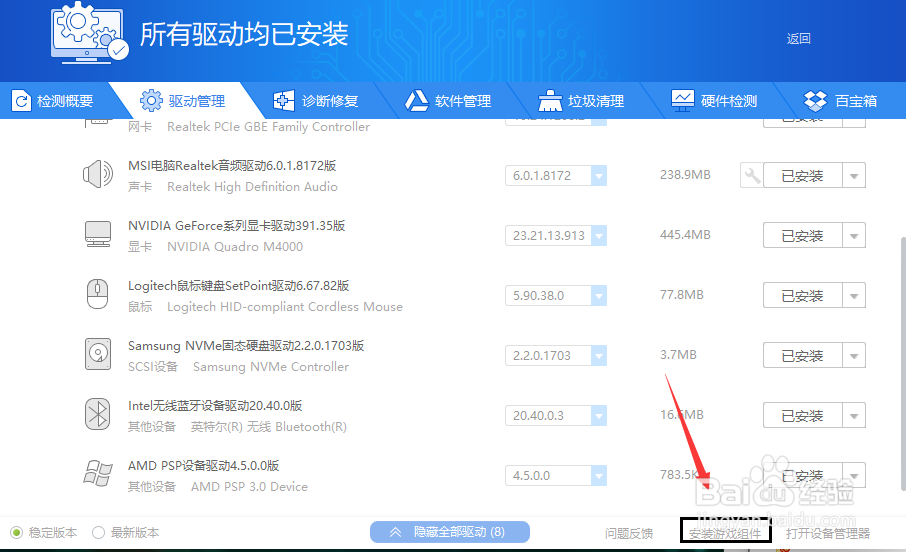Click the Samsung NVMe disk icon
The width and height of the screenshot is (906, 552).
tap(98, 354)
